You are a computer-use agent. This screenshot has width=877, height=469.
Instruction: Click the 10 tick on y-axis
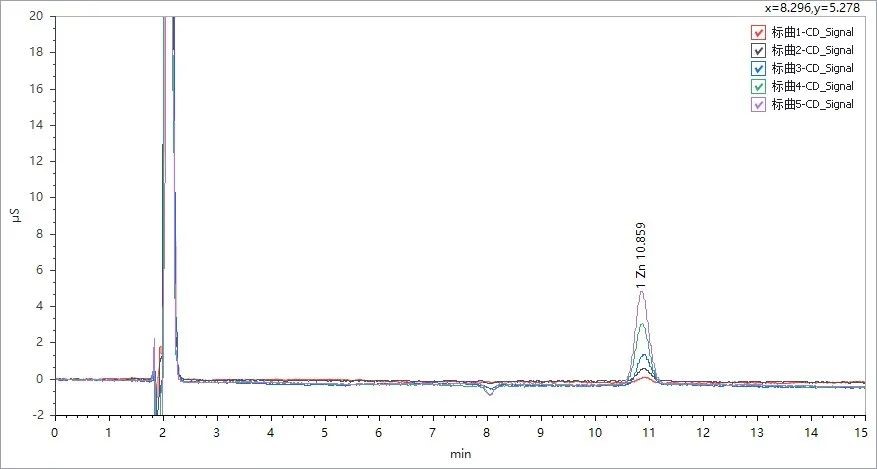pos(36,197)
